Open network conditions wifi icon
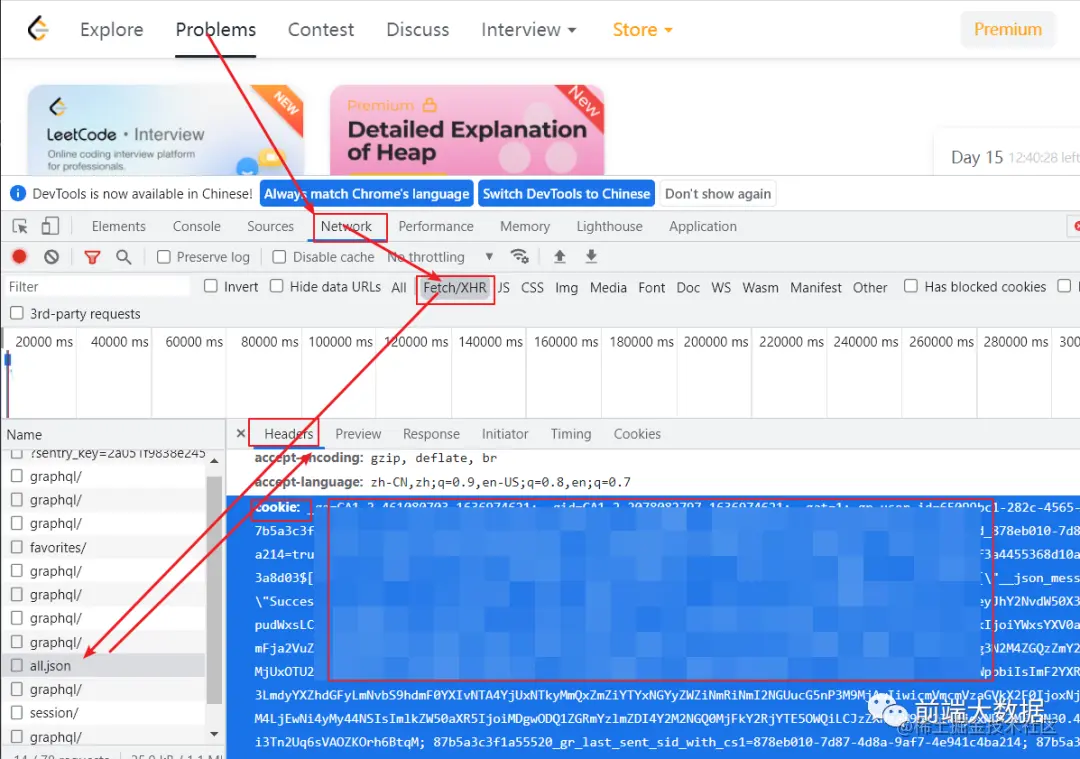This screenshot has width=1080, height=759. tap(519, 256)
